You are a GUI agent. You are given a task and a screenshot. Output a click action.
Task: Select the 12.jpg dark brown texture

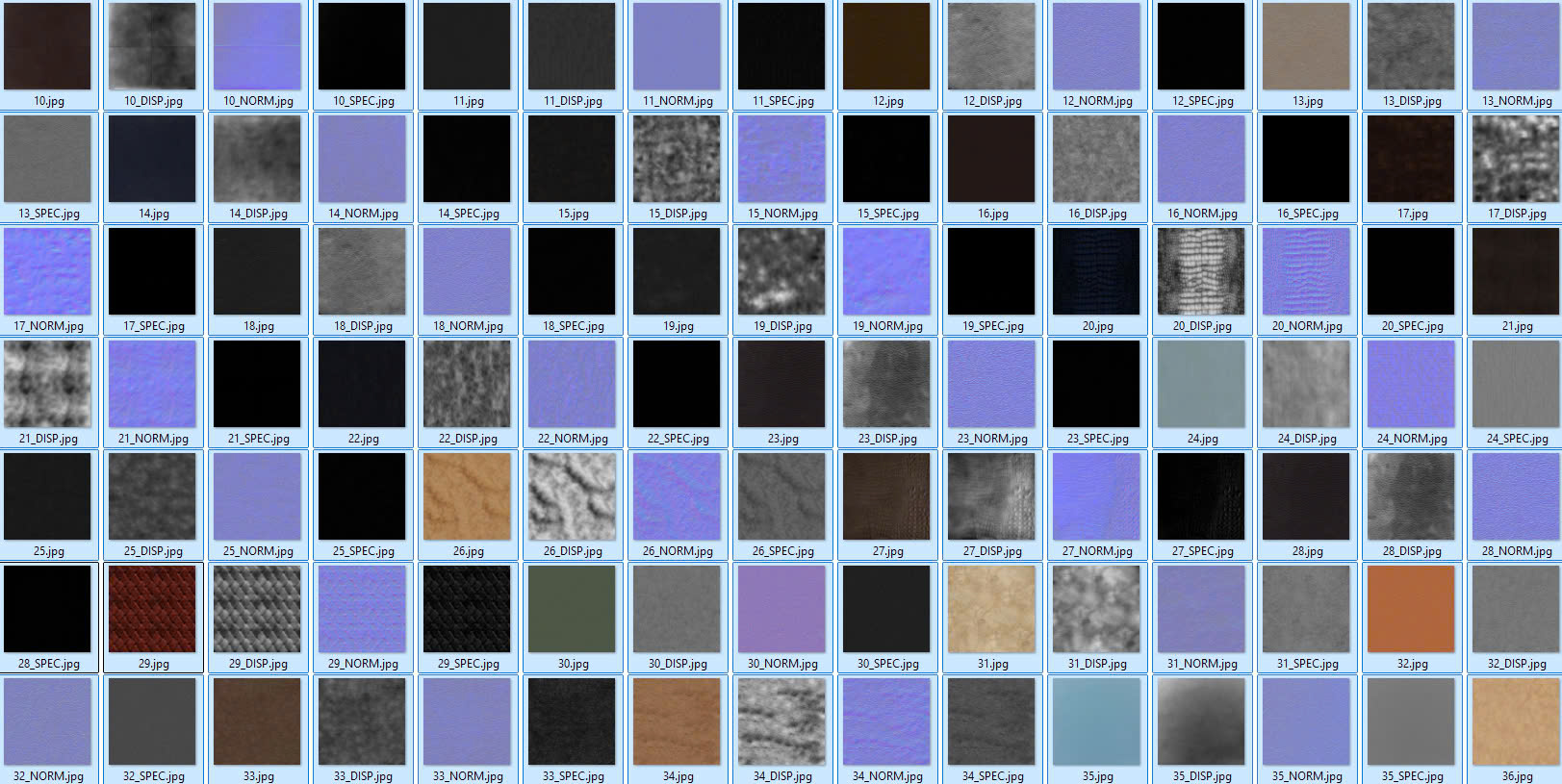pyautogui.click(x=886, y=46)
